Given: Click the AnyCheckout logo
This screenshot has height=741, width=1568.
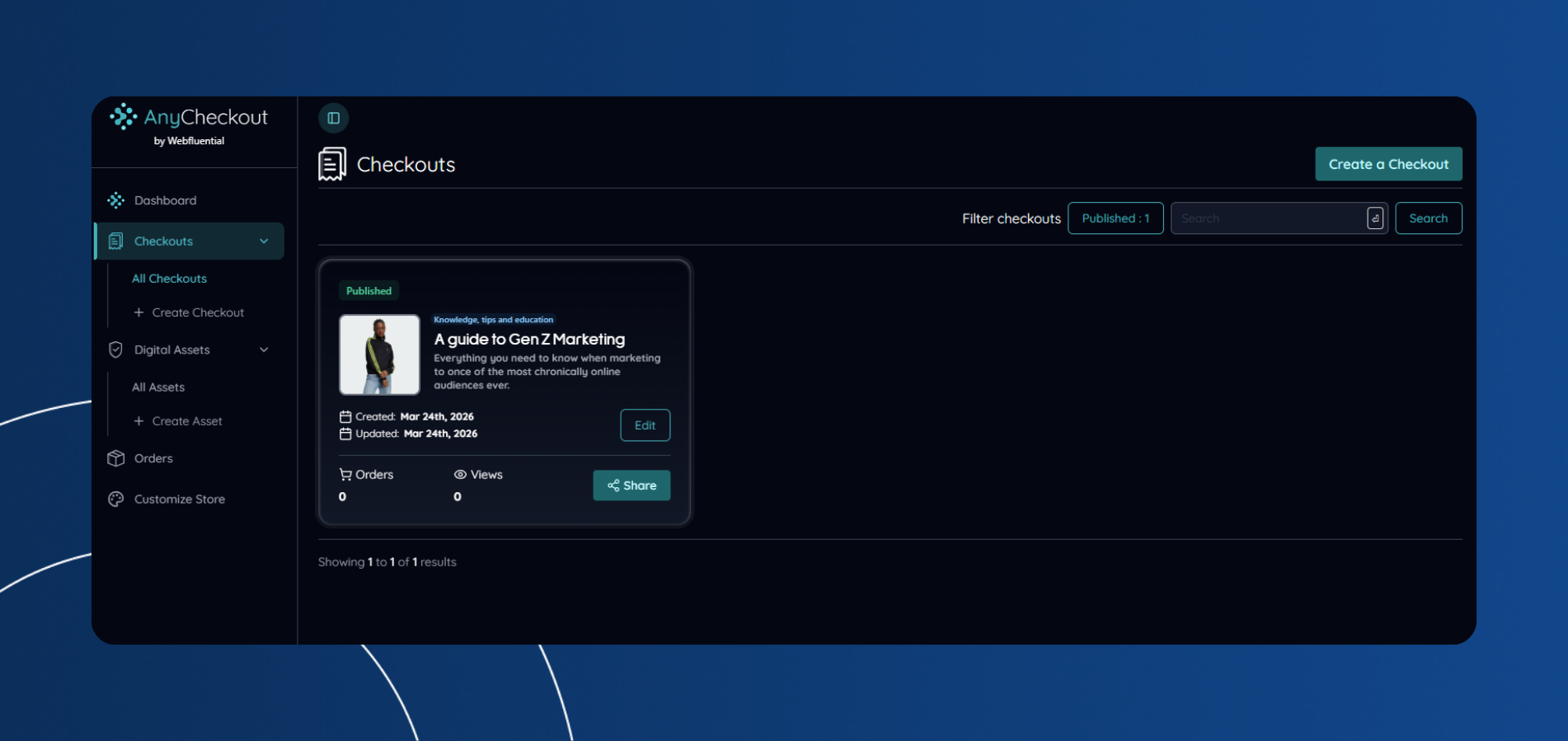Looking at the screenshot, I should [x=189, y=118].
